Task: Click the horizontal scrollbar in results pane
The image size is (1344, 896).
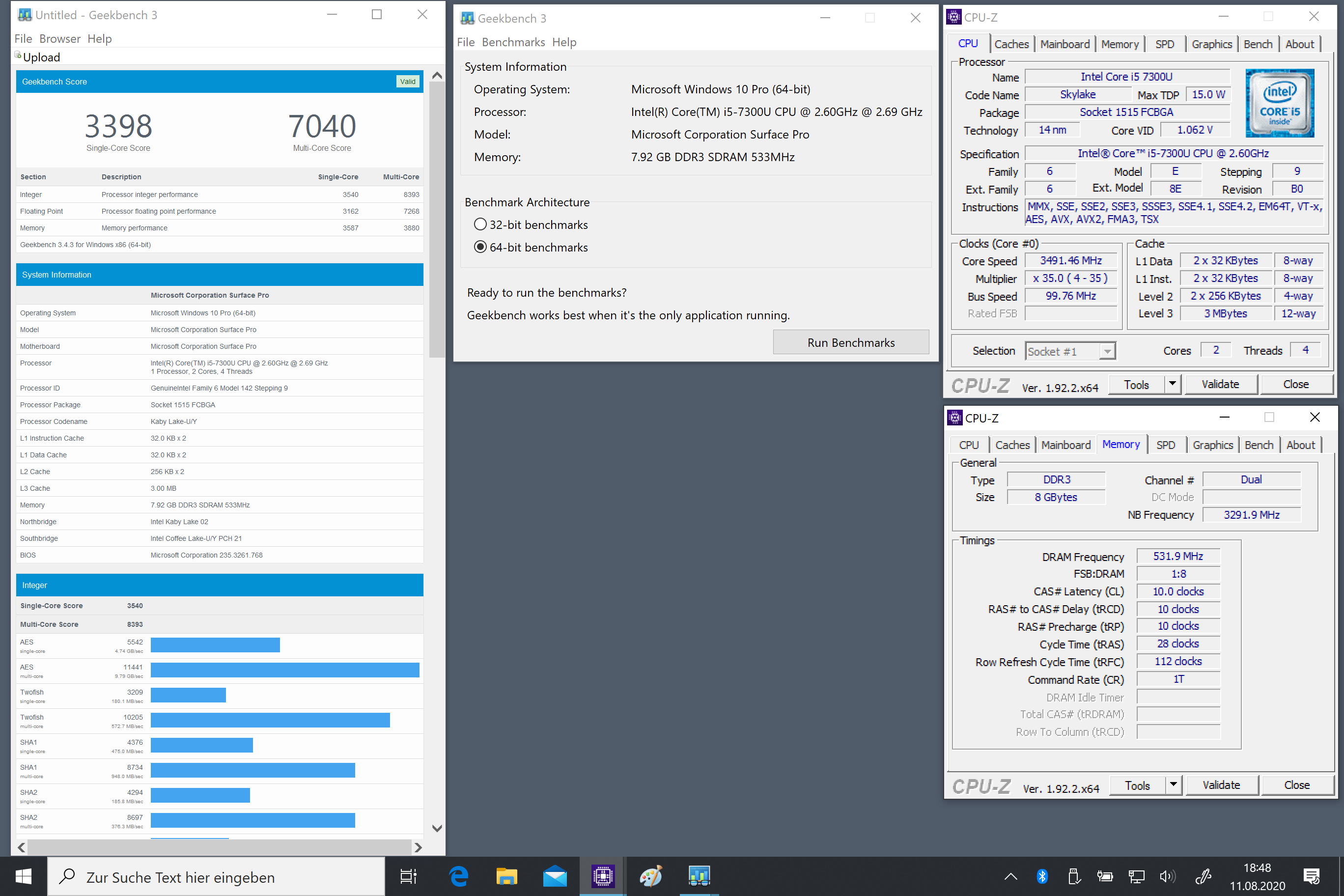Action: pyautogui.click(x=220, y=847)
